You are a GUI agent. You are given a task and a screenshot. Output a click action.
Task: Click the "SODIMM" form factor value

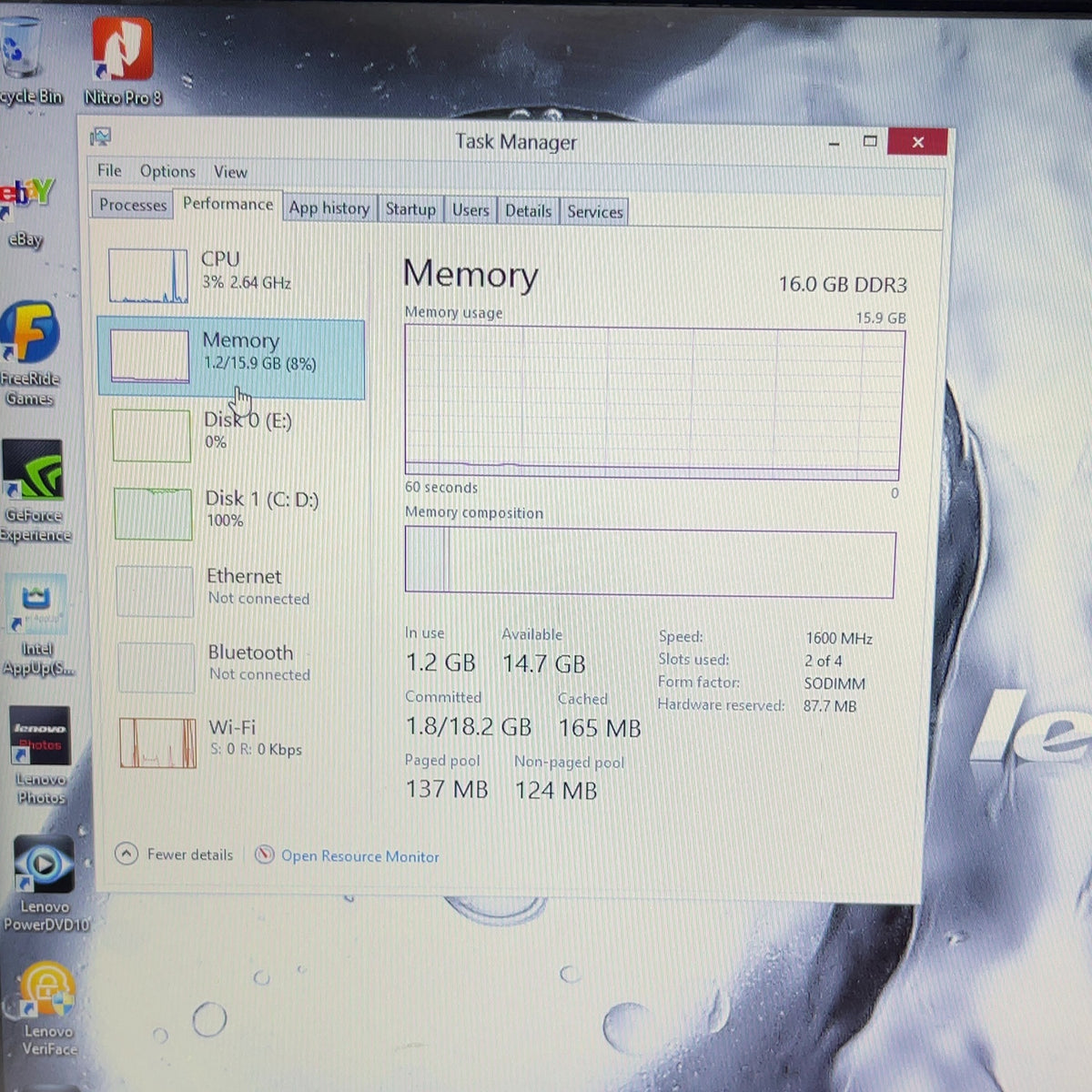(x=834, y=683)
